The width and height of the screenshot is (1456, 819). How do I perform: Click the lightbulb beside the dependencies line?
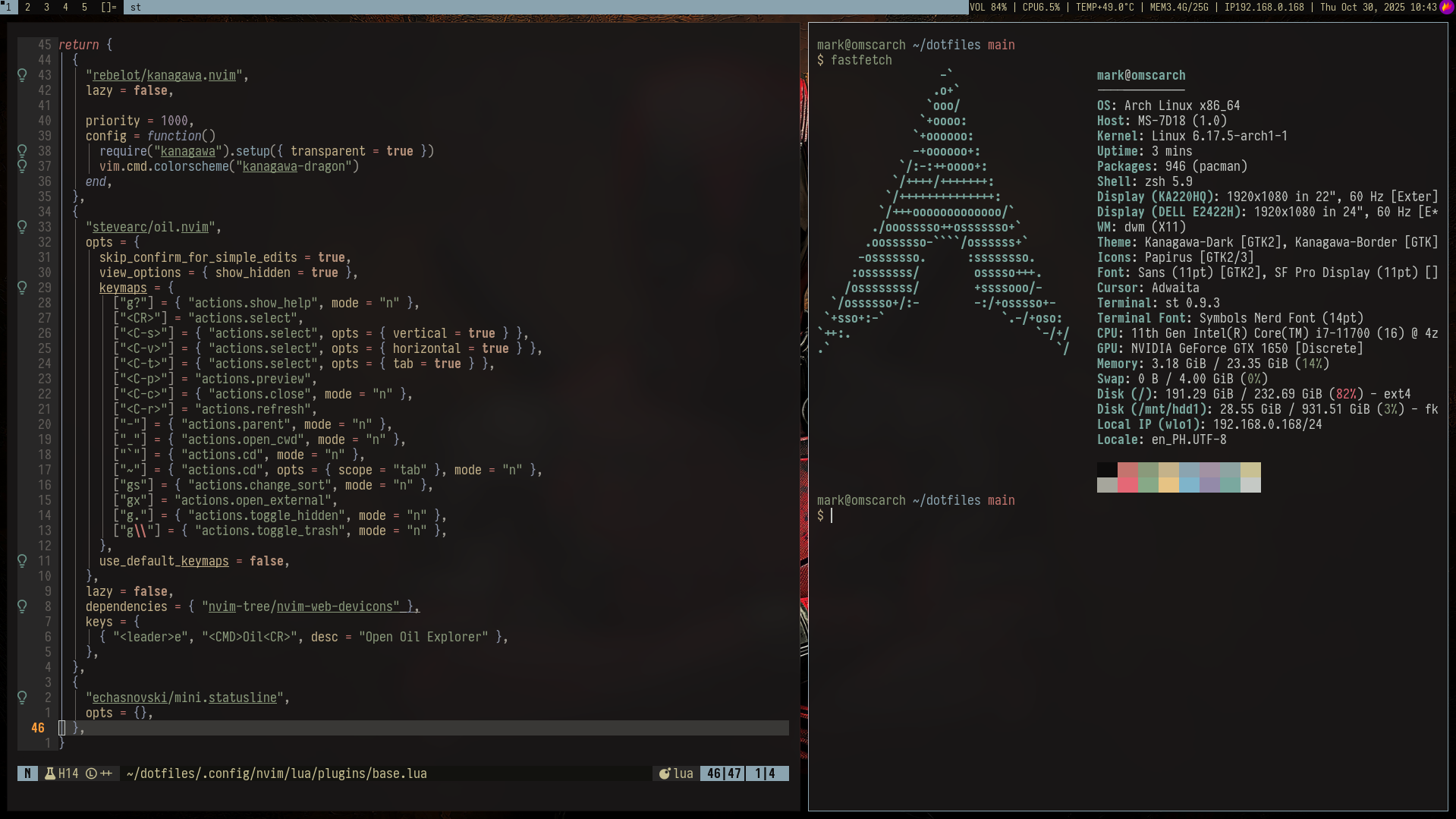point(22,606)
